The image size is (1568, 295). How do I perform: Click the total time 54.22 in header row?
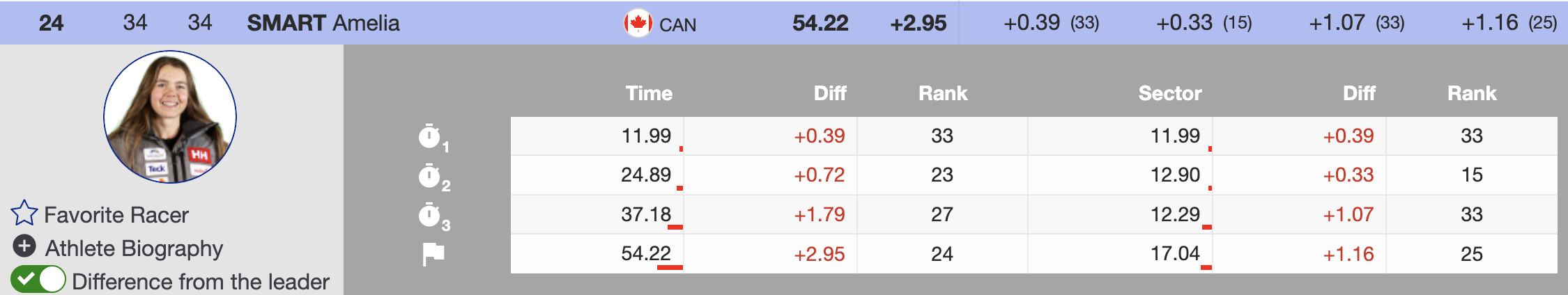tap(820, 23)
